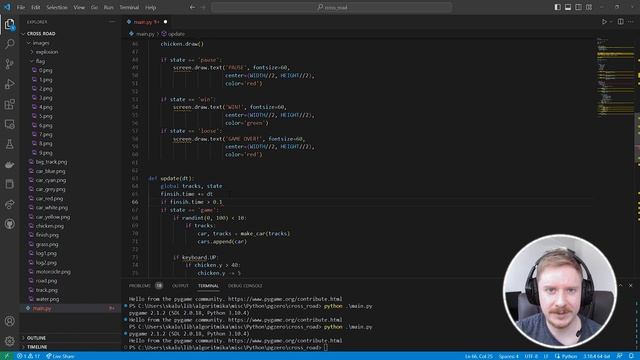The image size is (640, 360).
Task: Switch to the OUTPUT panel tab
Action: coord(180,286)
